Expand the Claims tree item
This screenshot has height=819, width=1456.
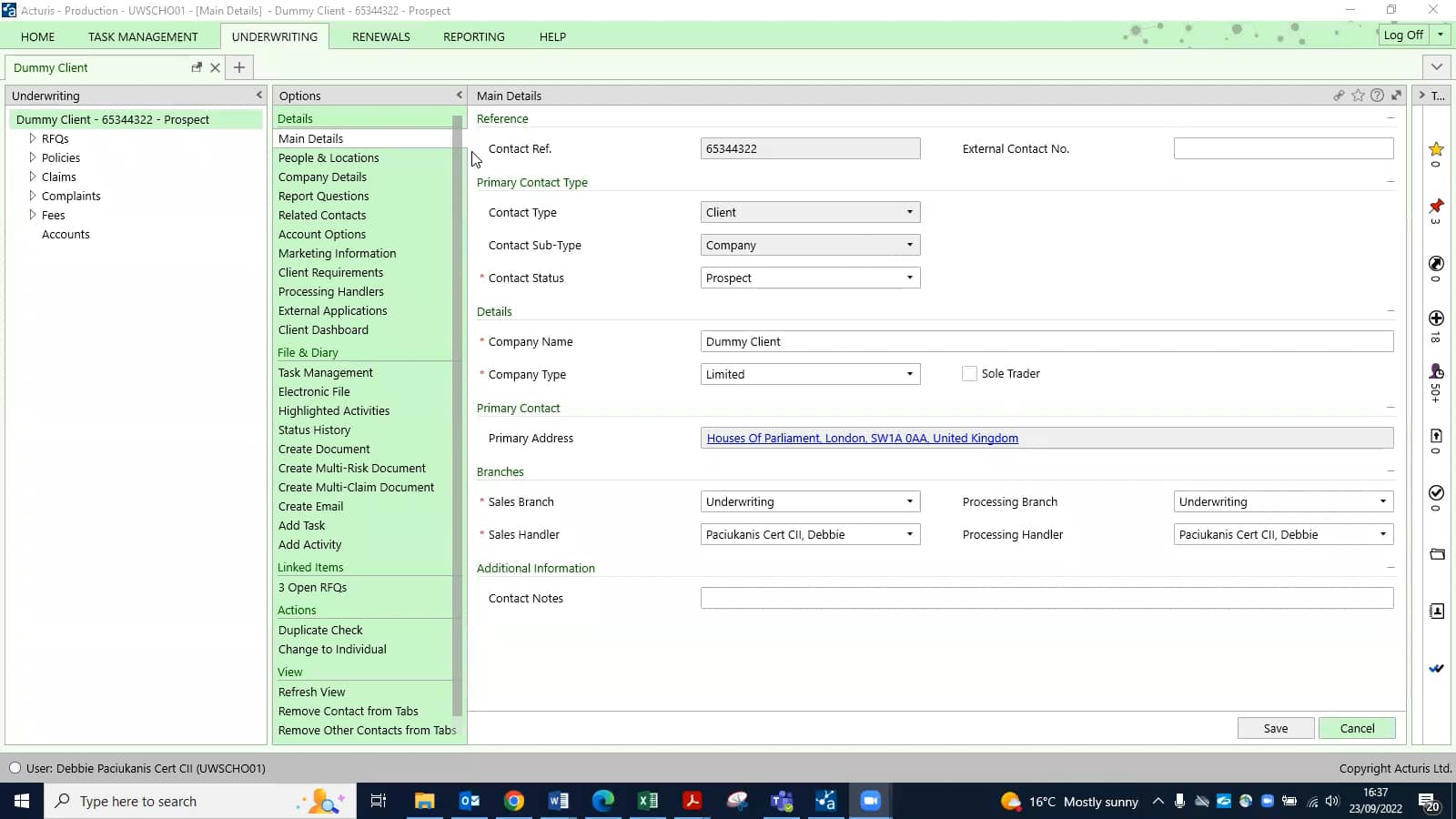tap(32, 177)
